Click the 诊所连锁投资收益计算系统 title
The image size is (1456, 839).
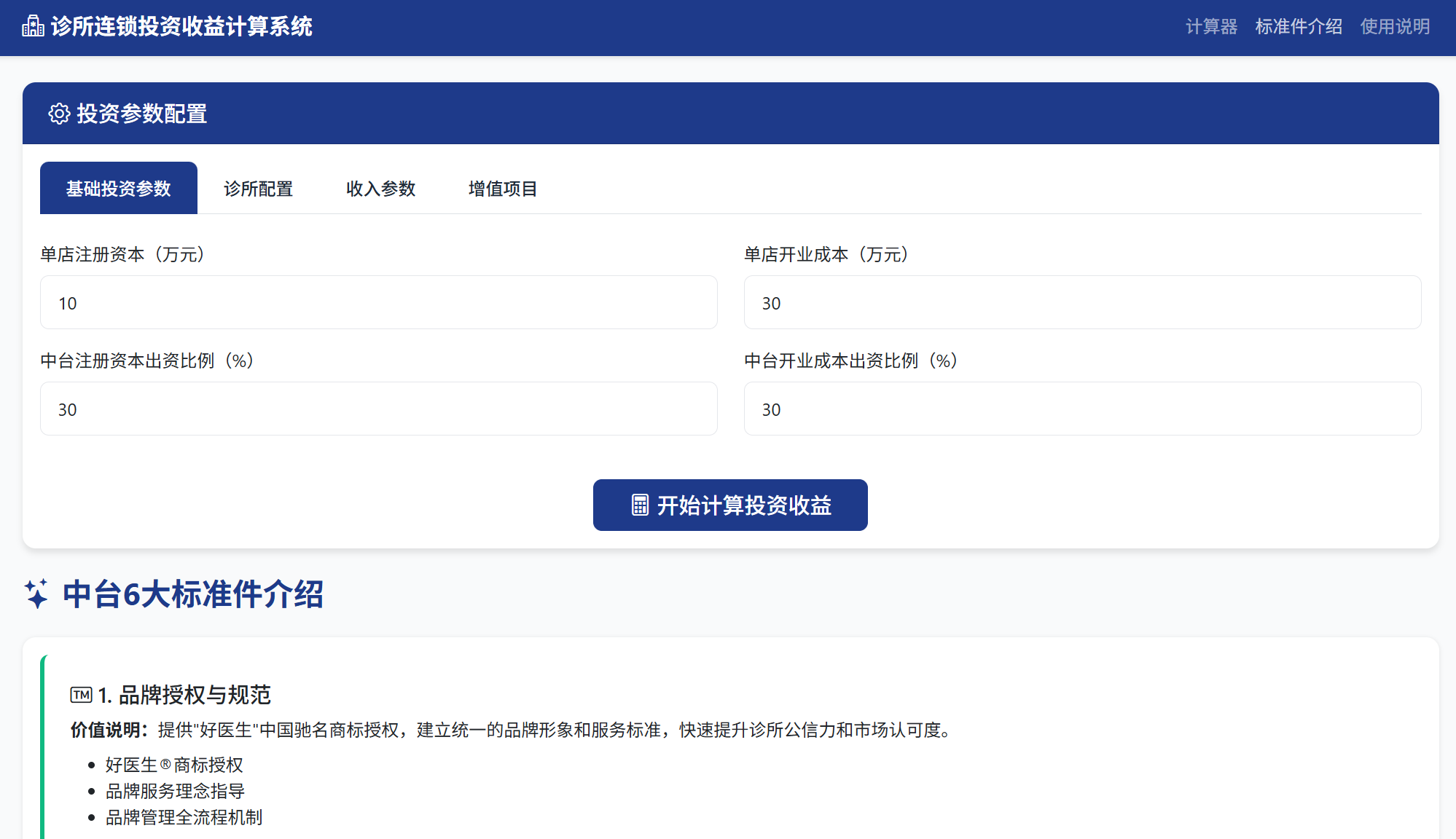point(180,27)
